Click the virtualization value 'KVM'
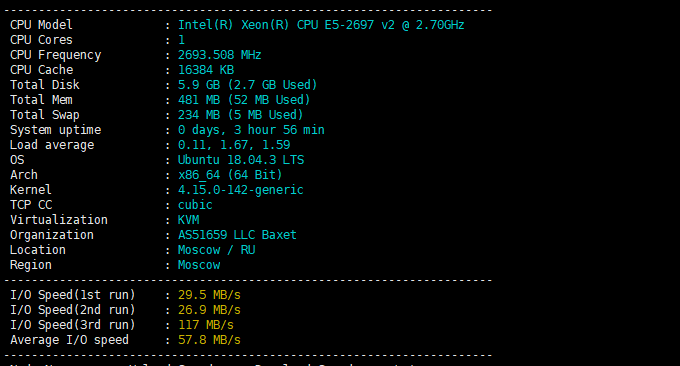The image size is (680, 366). (189, 220)
